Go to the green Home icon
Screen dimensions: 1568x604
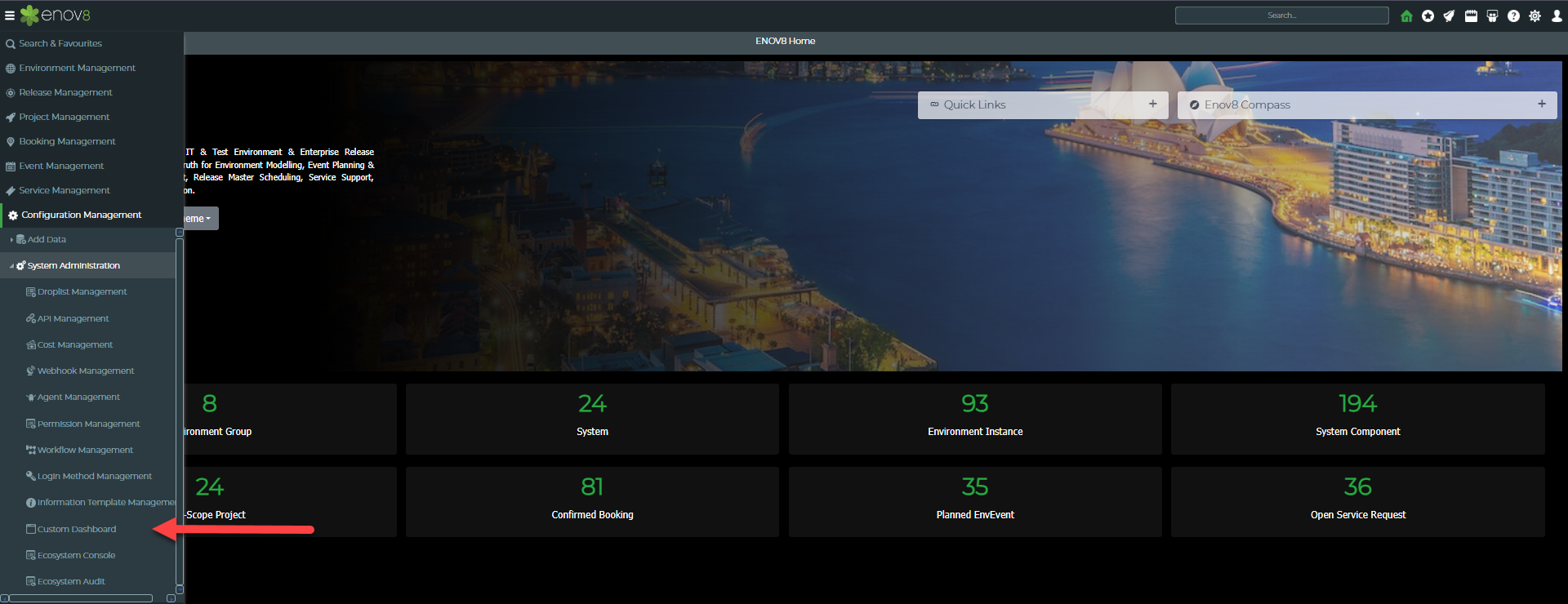point(1406,16)
